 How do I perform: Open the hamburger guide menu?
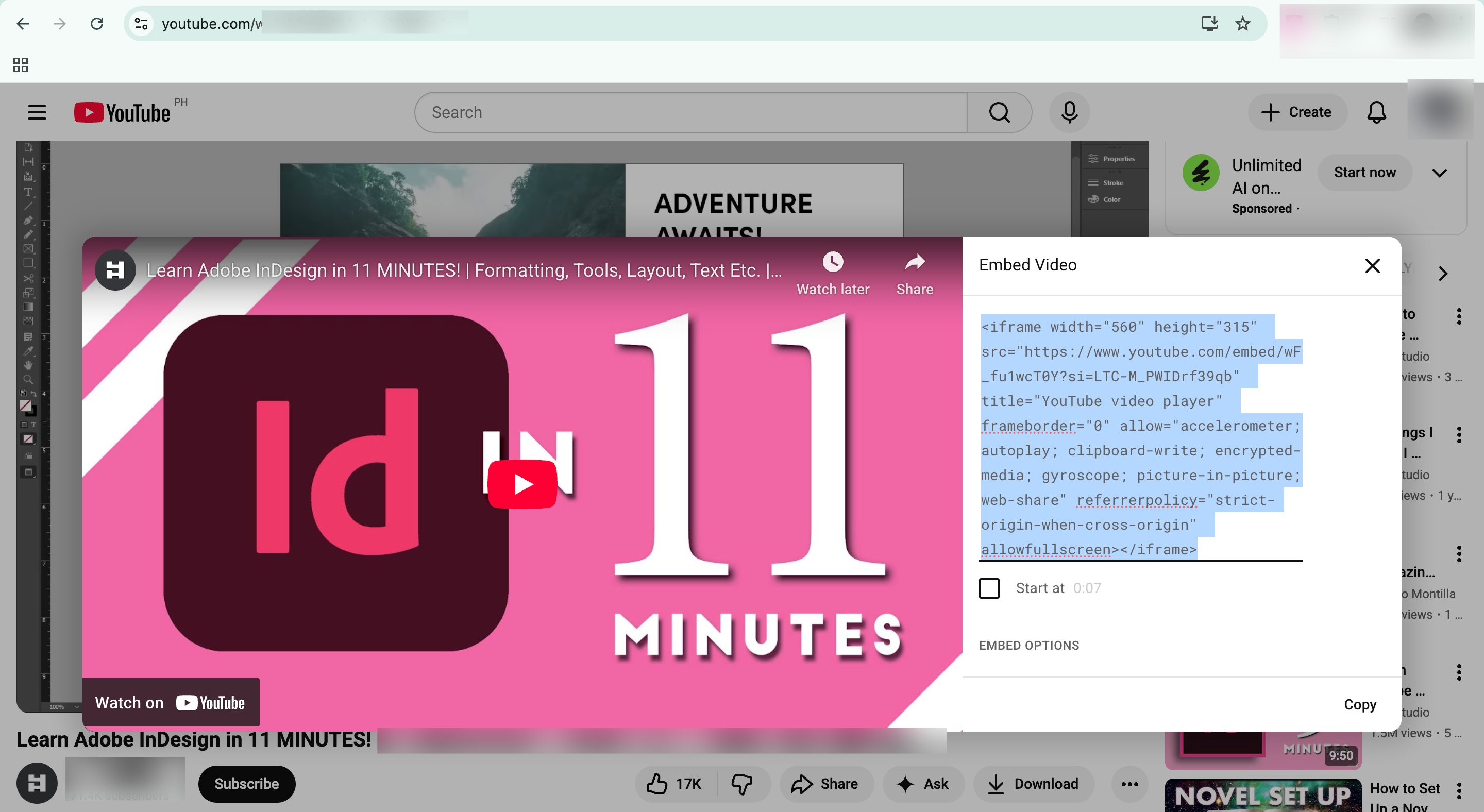pos(37,112)
